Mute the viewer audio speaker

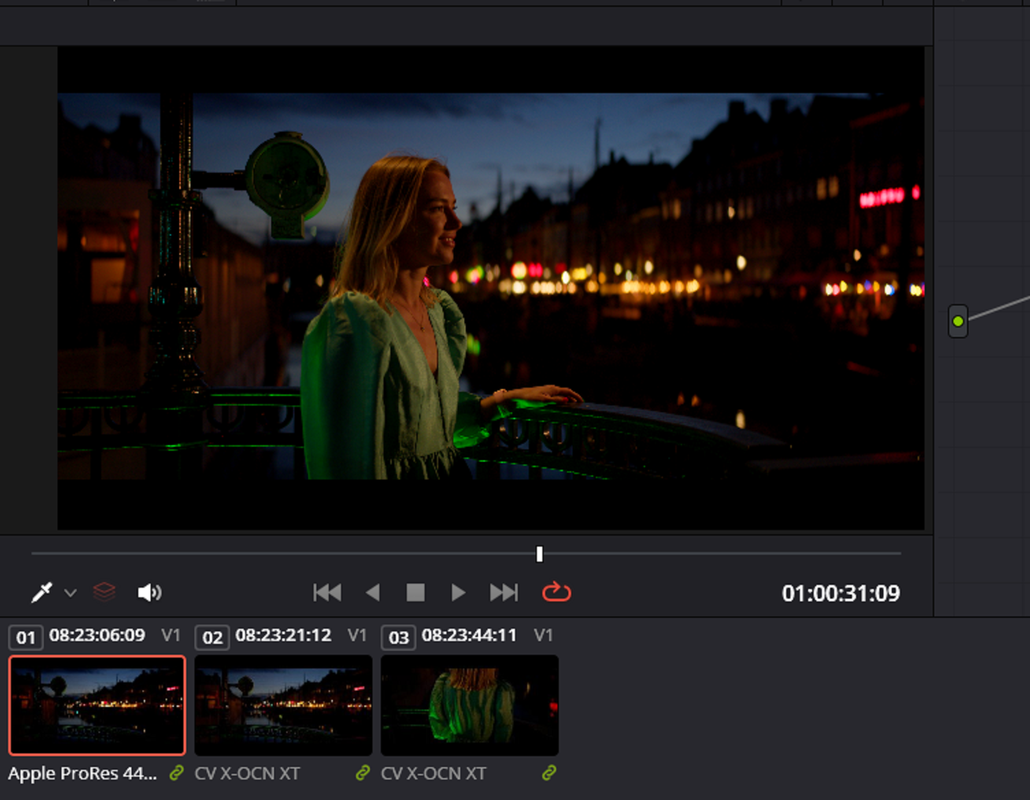click(149, 592)
